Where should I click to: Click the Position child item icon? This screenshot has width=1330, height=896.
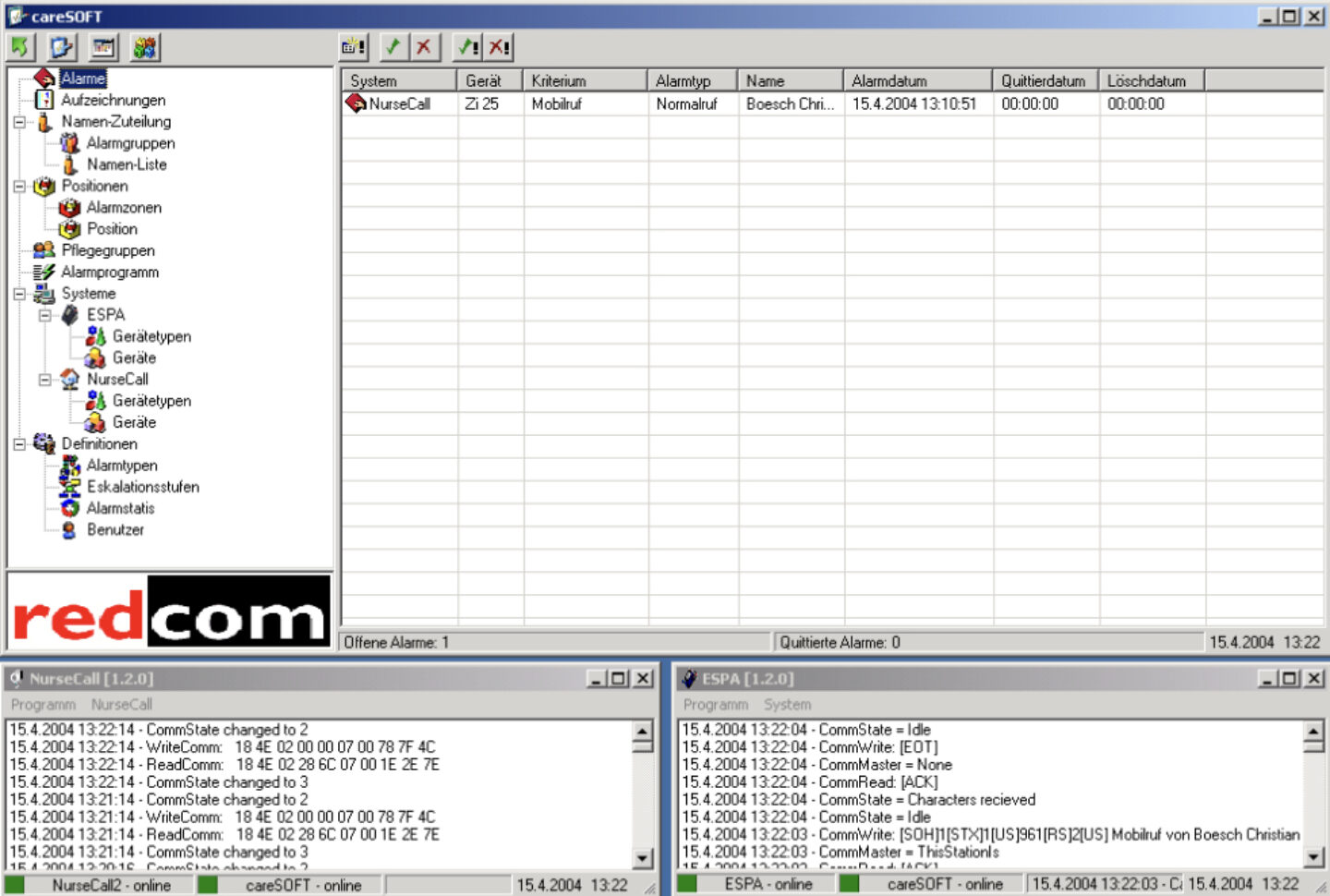pos(69,229)
